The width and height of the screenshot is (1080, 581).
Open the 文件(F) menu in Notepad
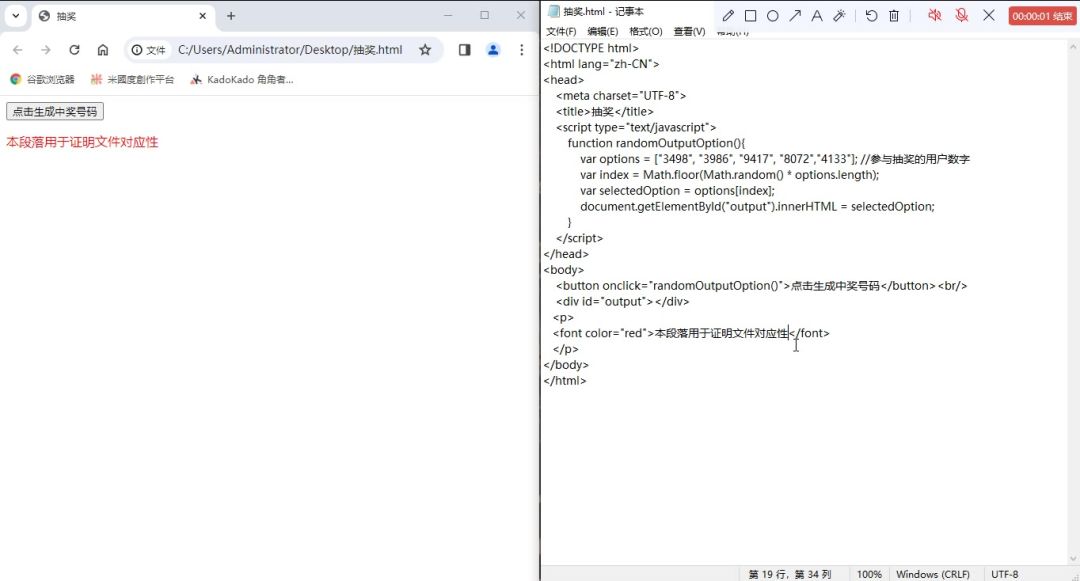click(x=561, y=32)
